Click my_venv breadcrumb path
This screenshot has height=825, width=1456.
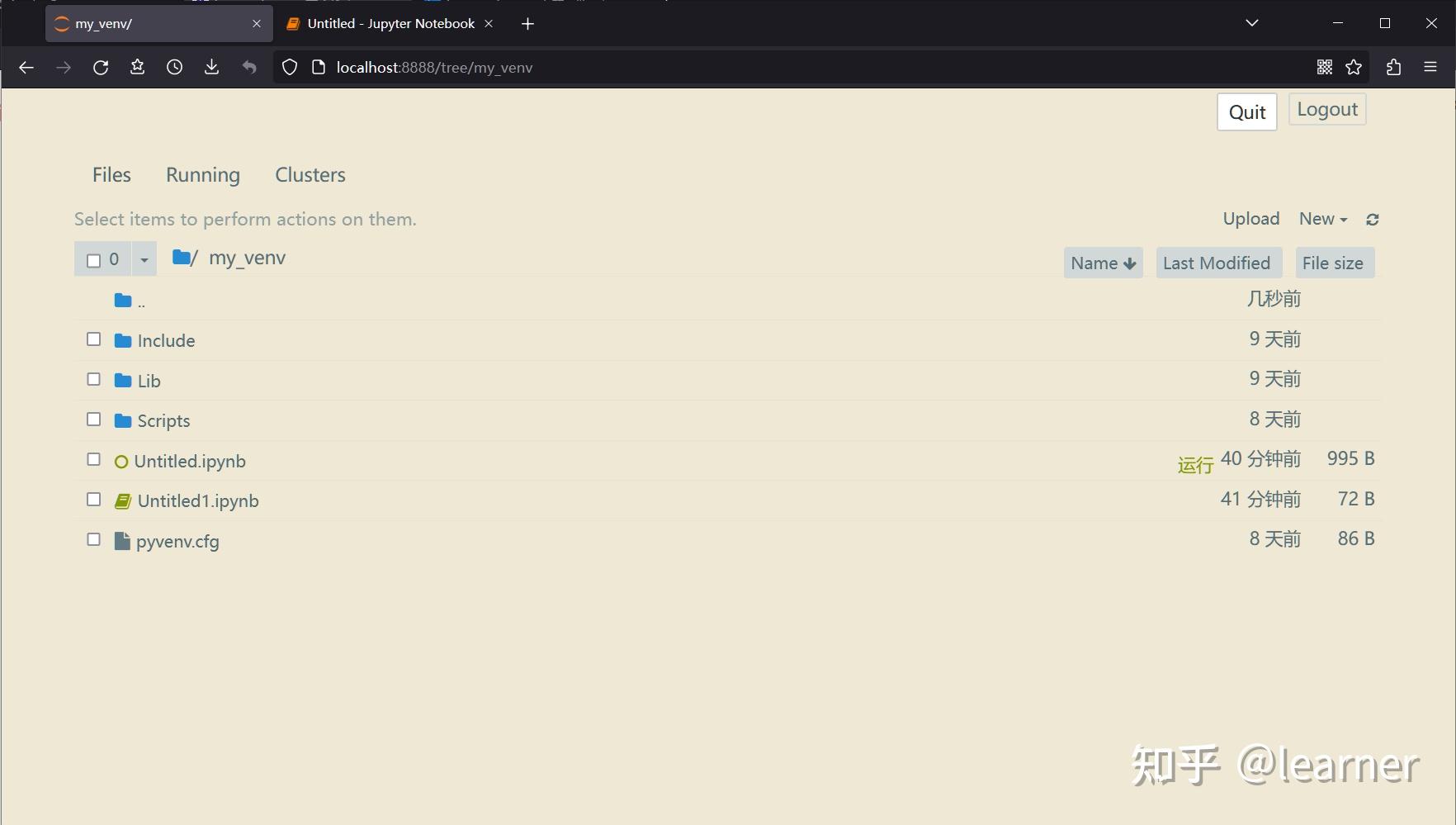[248, 258]
